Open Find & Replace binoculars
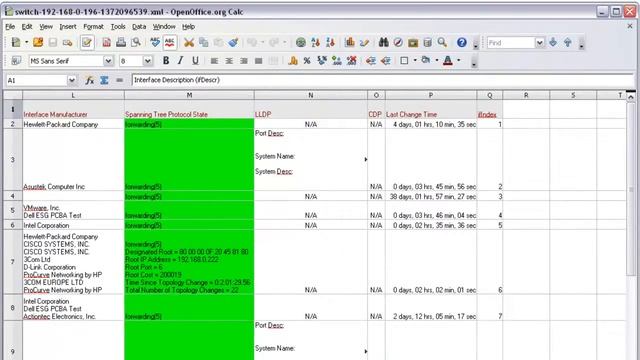This screenshot has width=640, height=360. [x=383, y=42]
